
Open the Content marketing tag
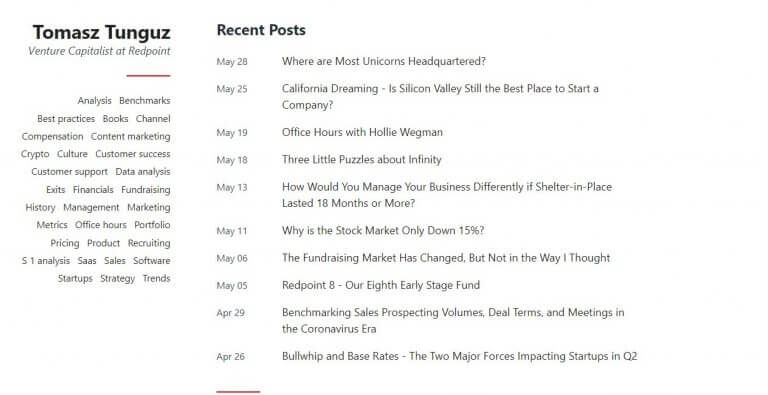click(130, 136)
